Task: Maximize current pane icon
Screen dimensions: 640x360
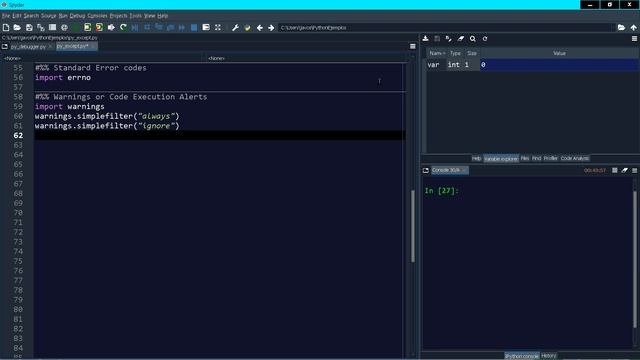Action: pos(206,27)
